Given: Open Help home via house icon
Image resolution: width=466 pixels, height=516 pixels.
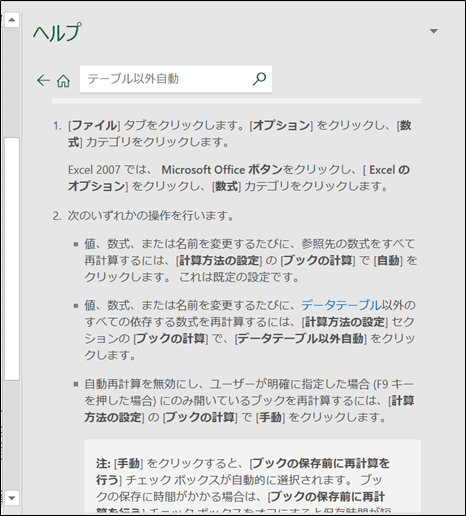Looking at the screenshot, I should (x=63, y=80).
